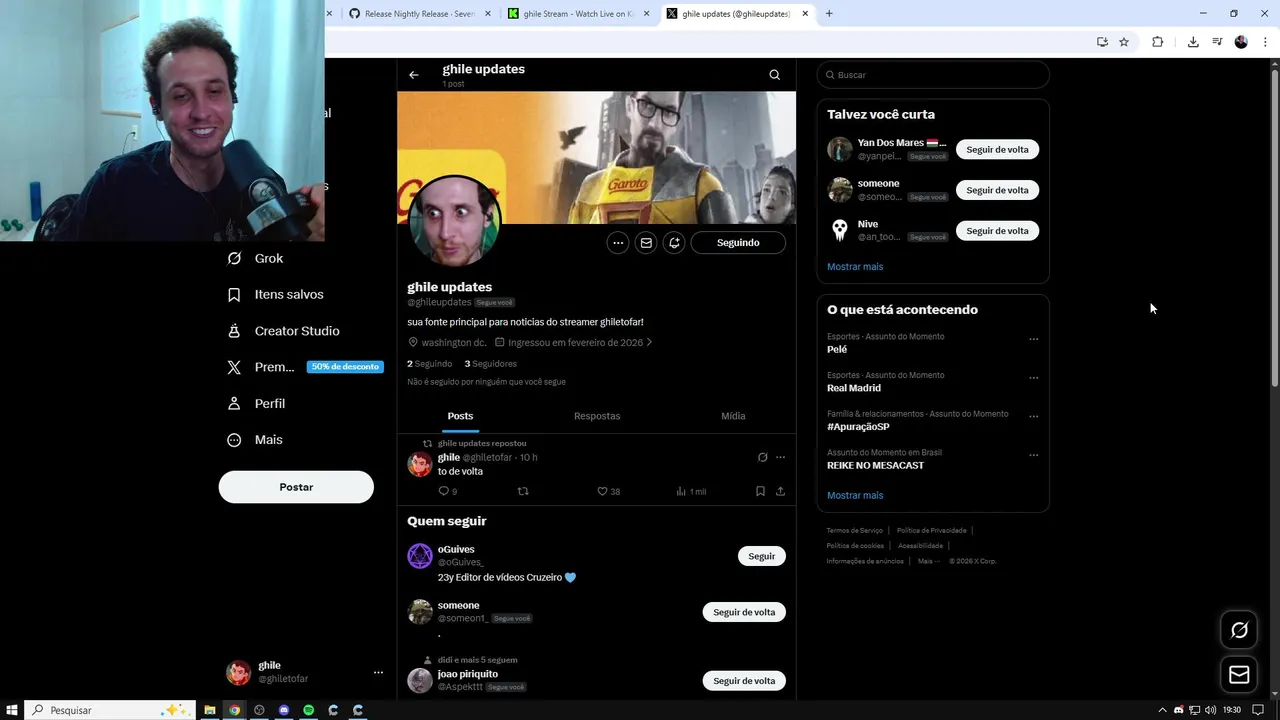The image size is (1280, 720).
Task: Open the floating Grok button
Action: click(x=1239, y=630)
